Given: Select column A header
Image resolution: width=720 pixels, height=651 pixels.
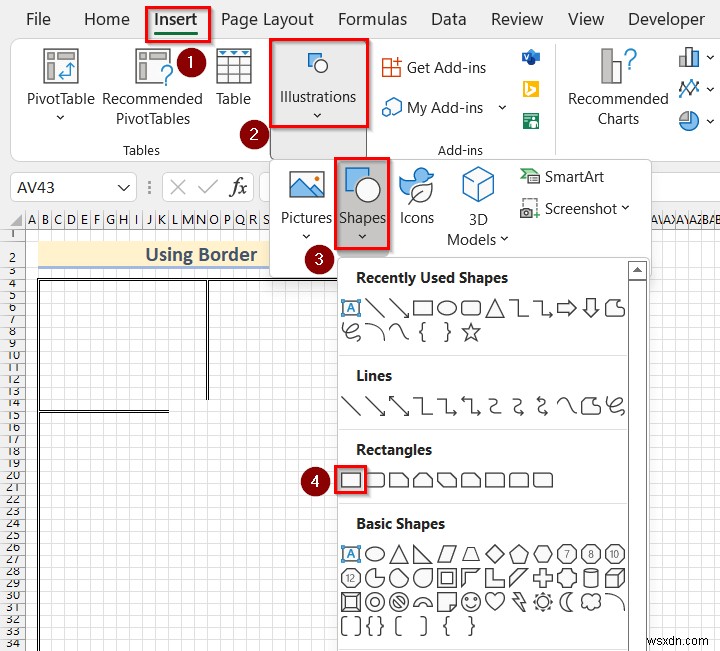Looking at the screenshot, I should pos(32,220).
